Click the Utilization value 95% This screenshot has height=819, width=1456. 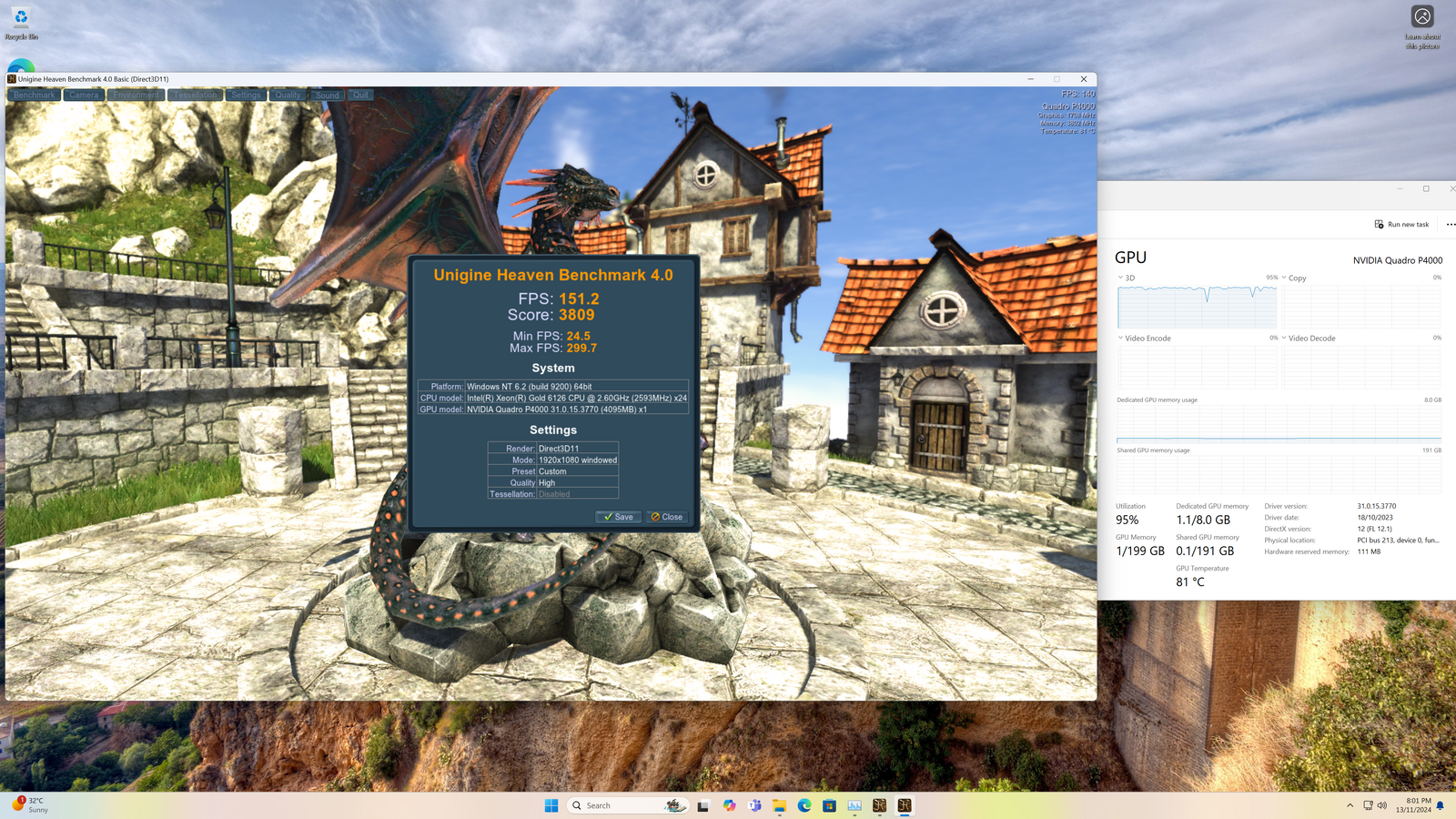1127,520
